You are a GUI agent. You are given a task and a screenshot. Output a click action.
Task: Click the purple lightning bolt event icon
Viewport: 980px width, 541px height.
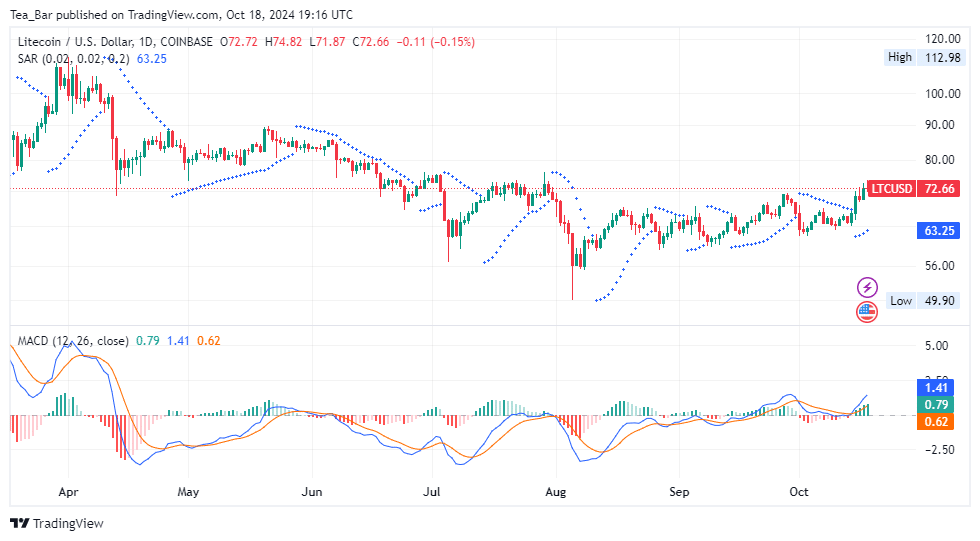(x=867, y=288)
